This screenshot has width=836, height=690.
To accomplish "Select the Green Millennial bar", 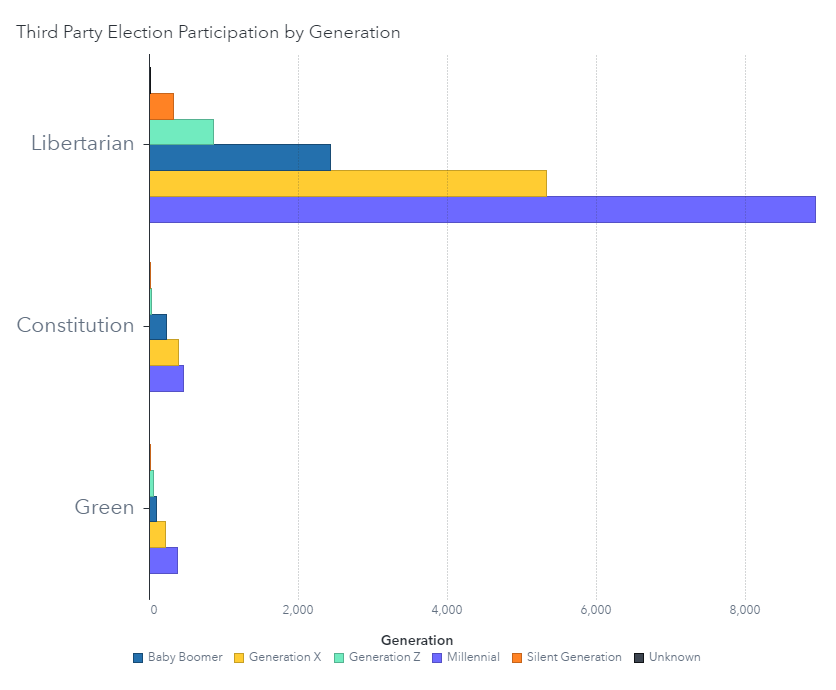I will point(164,561).
